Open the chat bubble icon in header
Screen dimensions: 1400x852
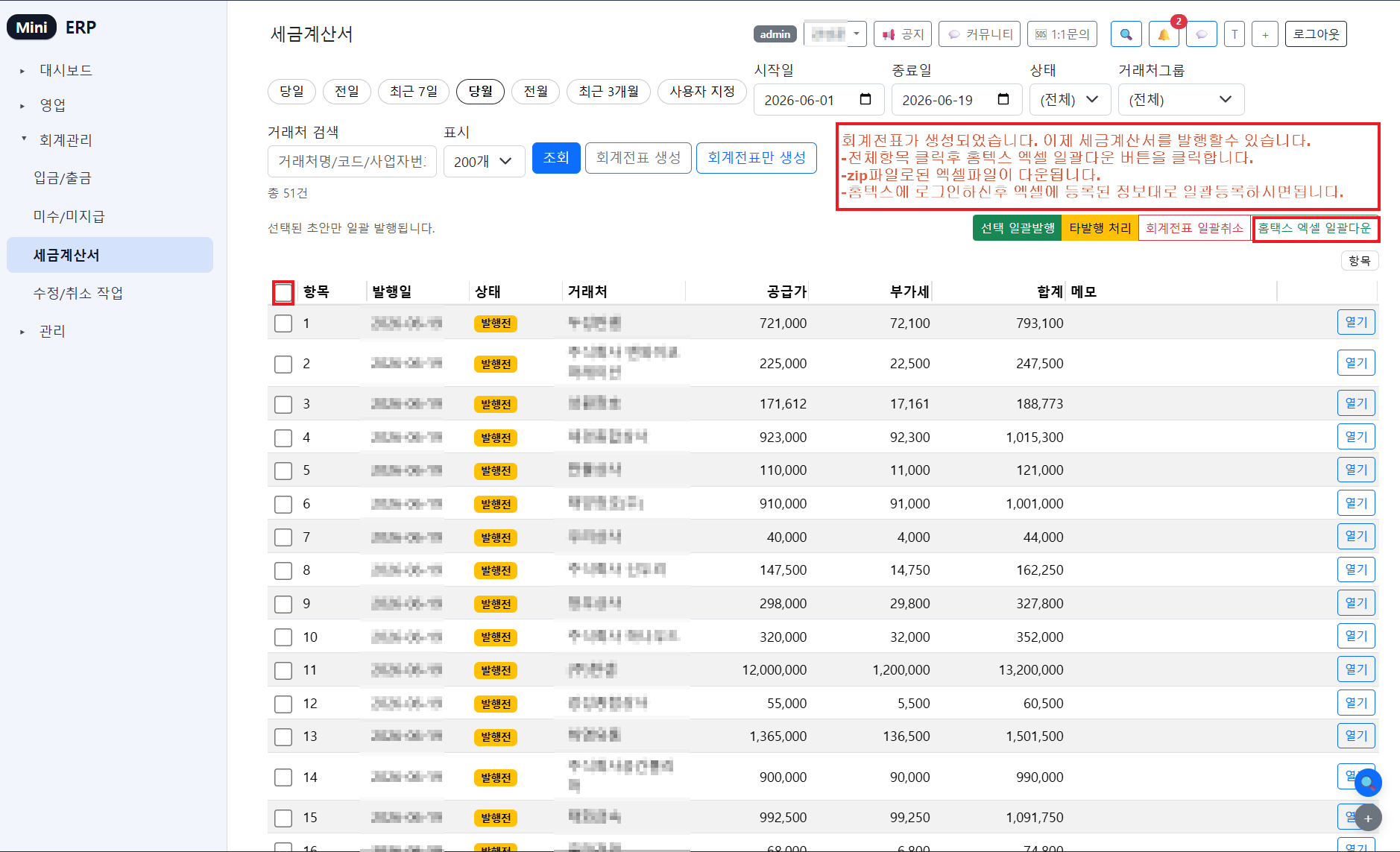pyautogui.click(x=1201, y=34)
